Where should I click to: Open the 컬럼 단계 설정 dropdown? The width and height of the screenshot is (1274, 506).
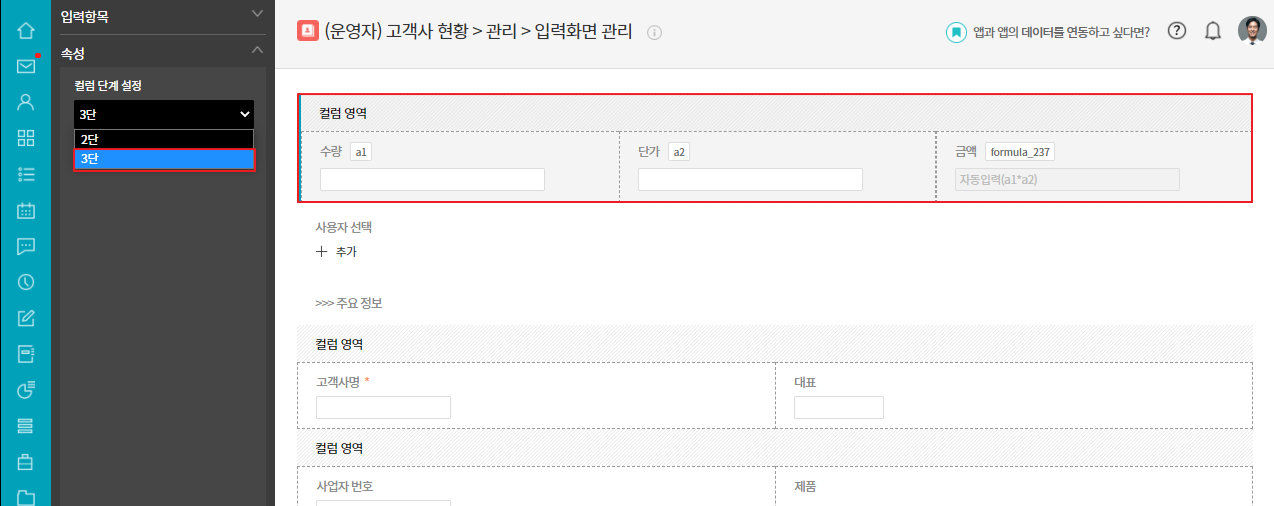click(x=164, y=114)
